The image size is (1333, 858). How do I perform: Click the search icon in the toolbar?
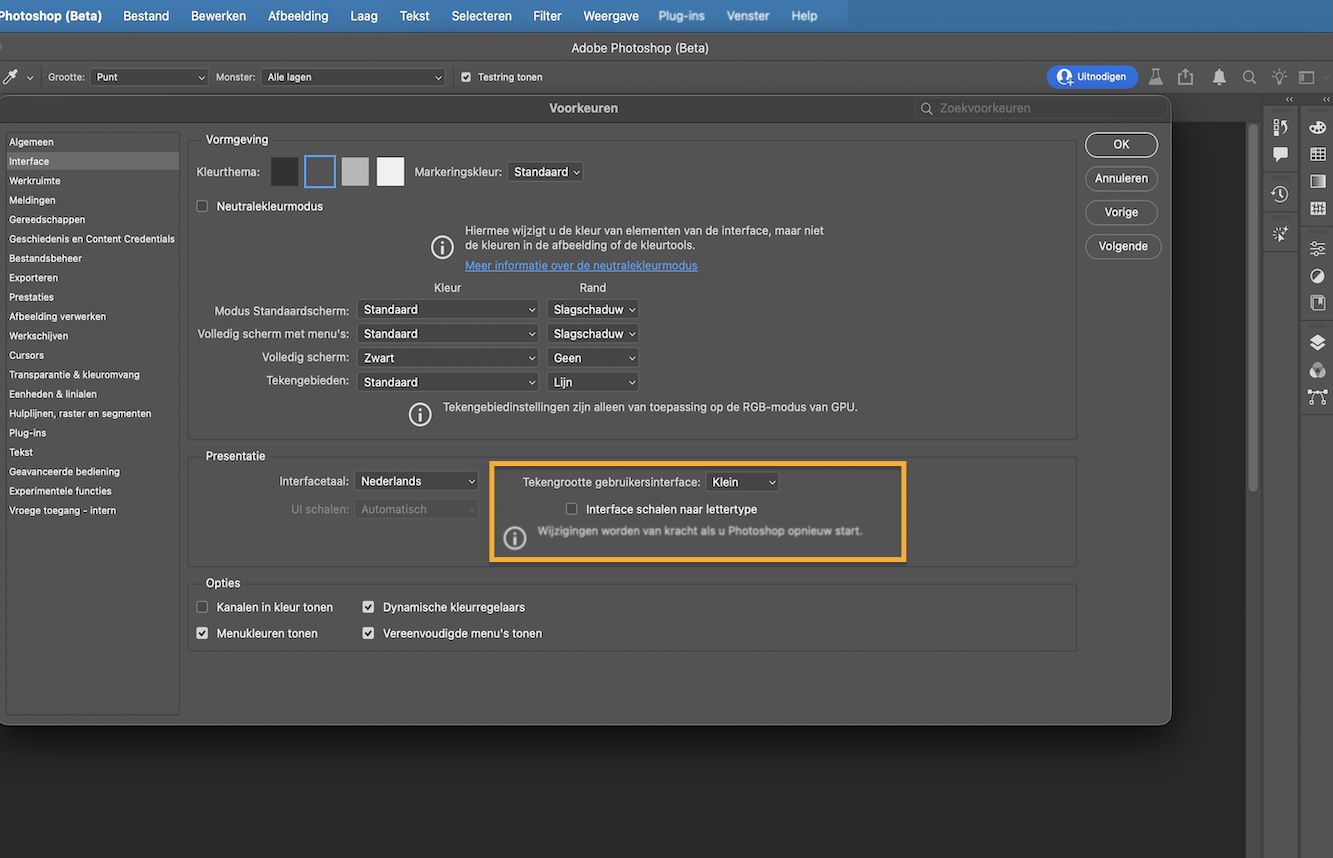coord(1249,76)
